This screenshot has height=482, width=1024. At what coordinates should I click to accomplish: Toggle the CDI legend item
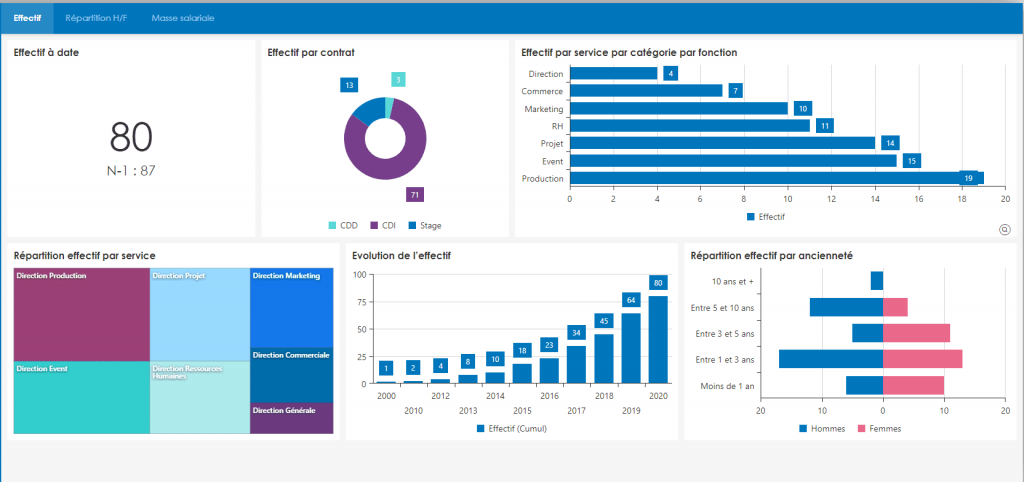click(x=384, y=225)
